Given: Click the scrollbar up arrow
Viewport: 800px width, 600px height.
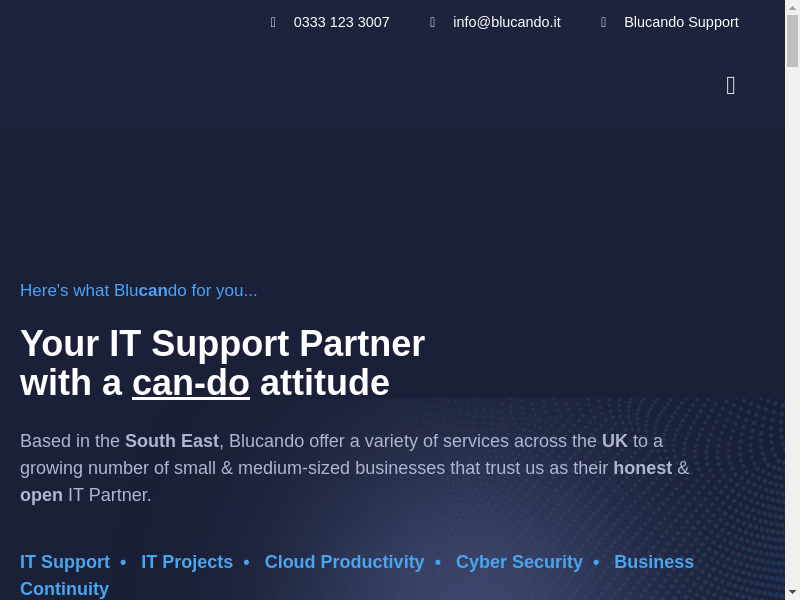Looking at the screenshot, I should 792,7.
